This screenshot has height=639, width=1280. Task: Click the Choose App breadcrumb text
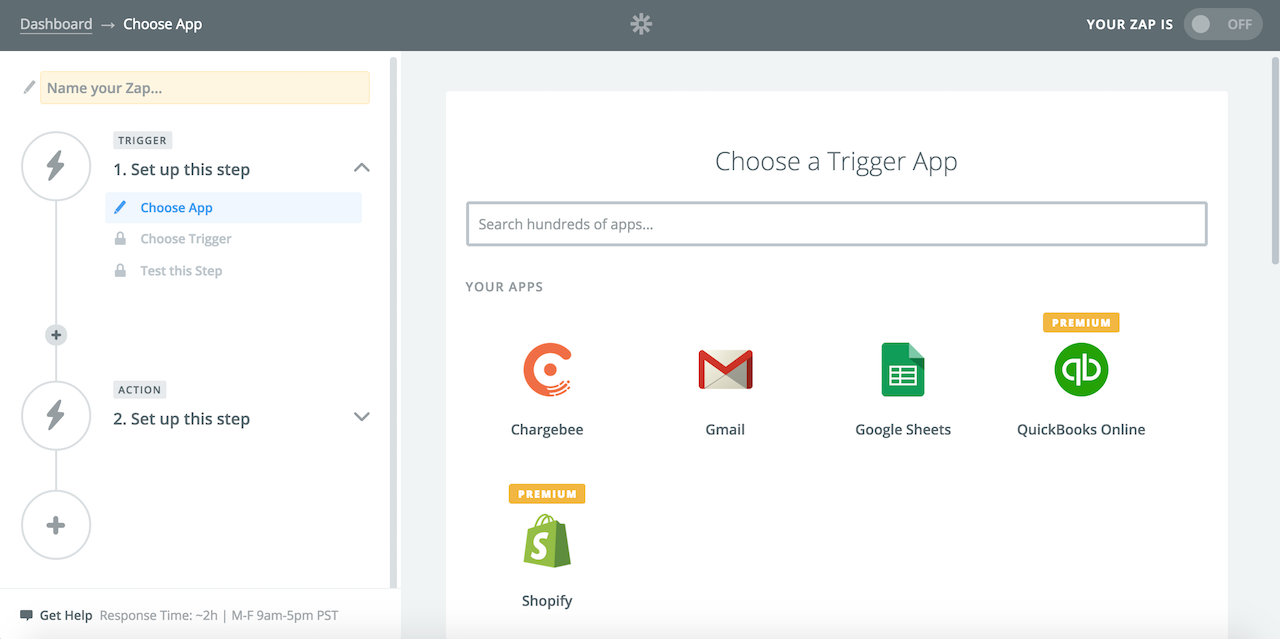click(162, 24)
